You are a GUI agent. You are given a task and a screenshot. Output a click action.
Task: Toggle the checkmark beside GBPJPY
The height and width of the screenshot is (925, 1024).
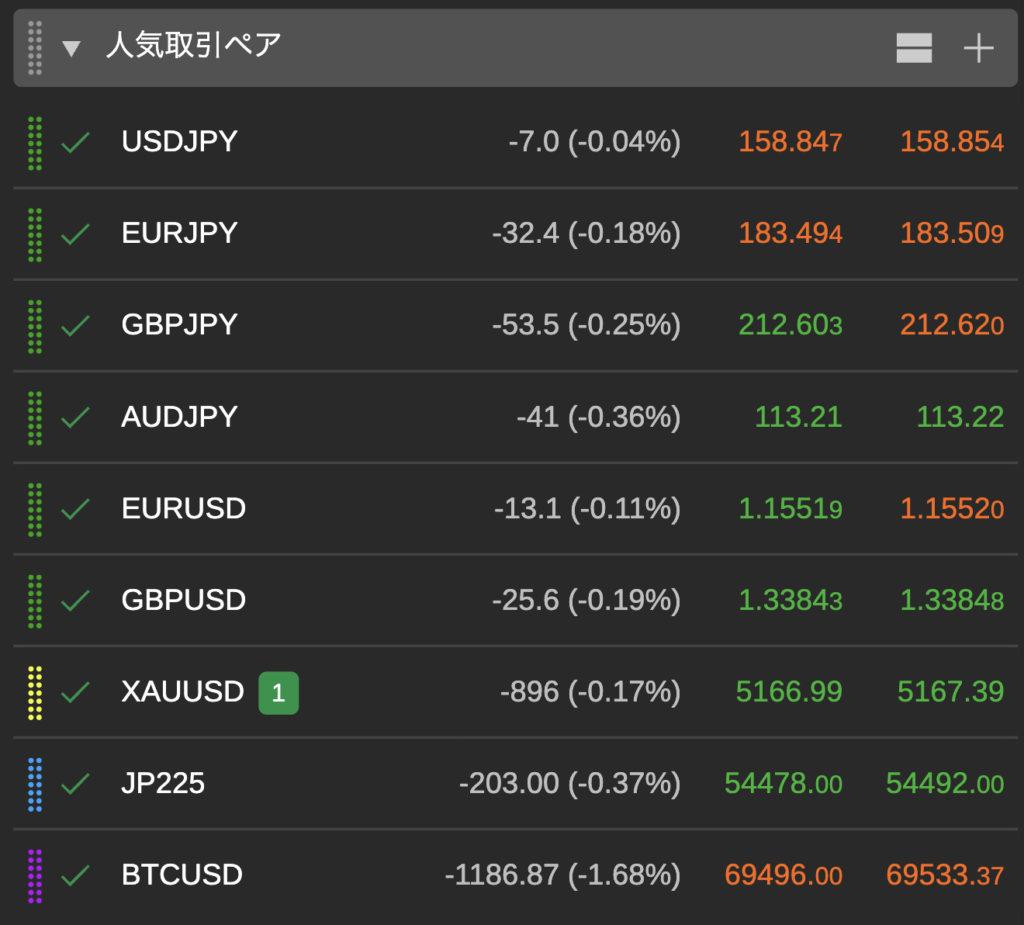tap(75, 326)
